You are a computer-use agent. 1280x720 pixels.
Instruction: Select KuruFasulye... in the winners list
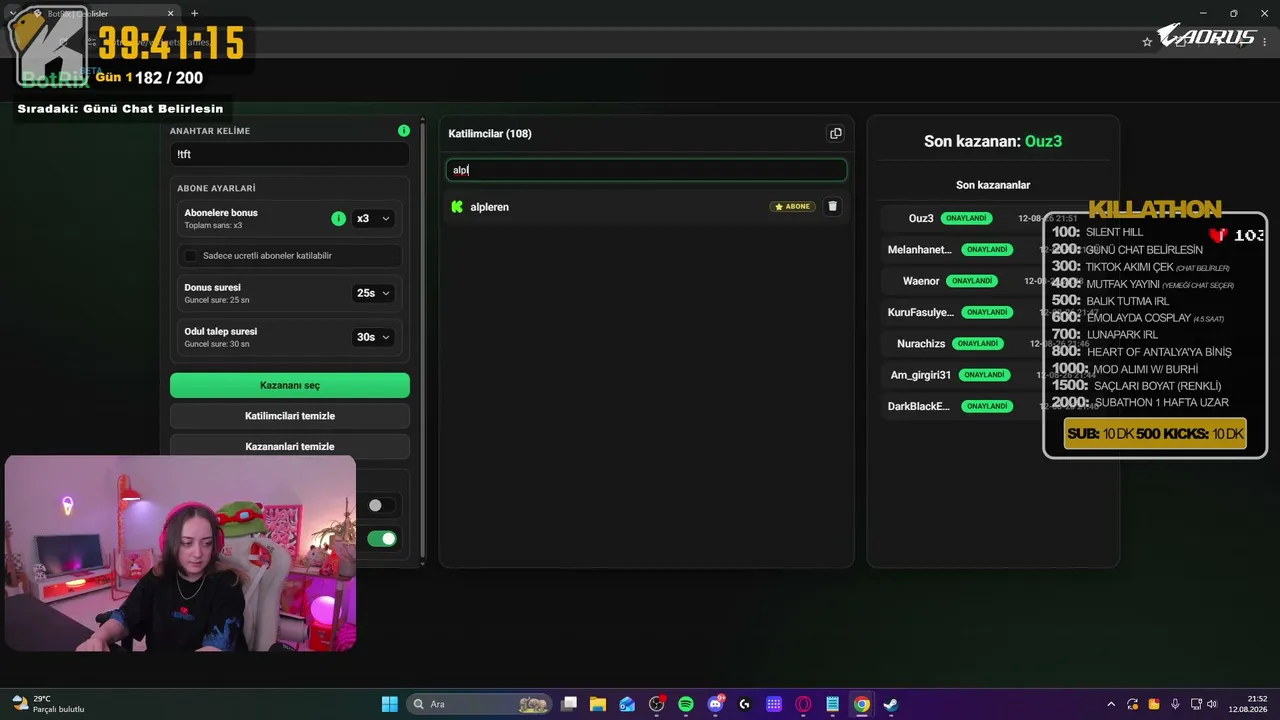point(921,312)
